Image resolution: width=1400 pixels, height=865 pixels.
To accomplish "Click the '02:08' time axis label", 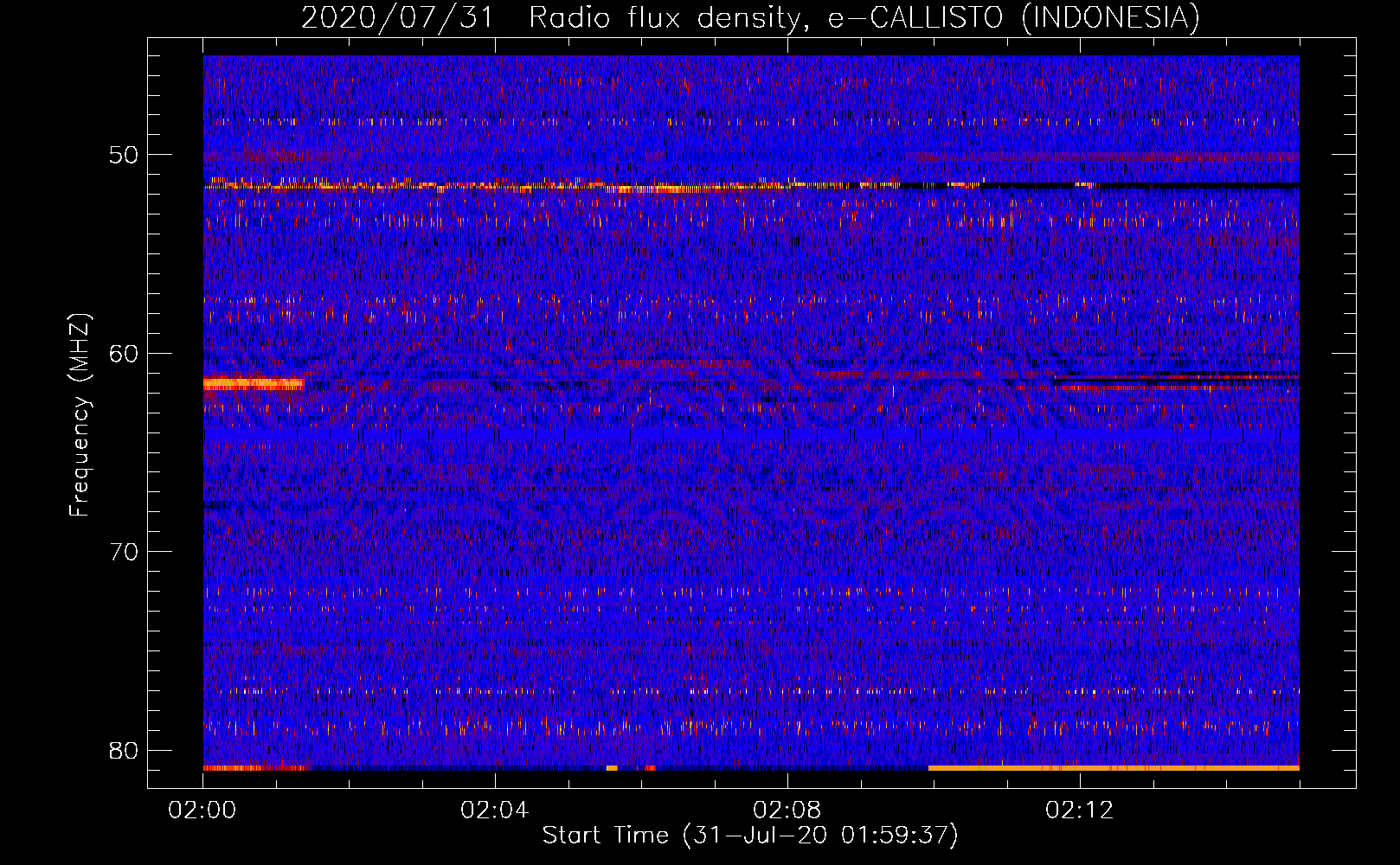I will tap(787, 811).
